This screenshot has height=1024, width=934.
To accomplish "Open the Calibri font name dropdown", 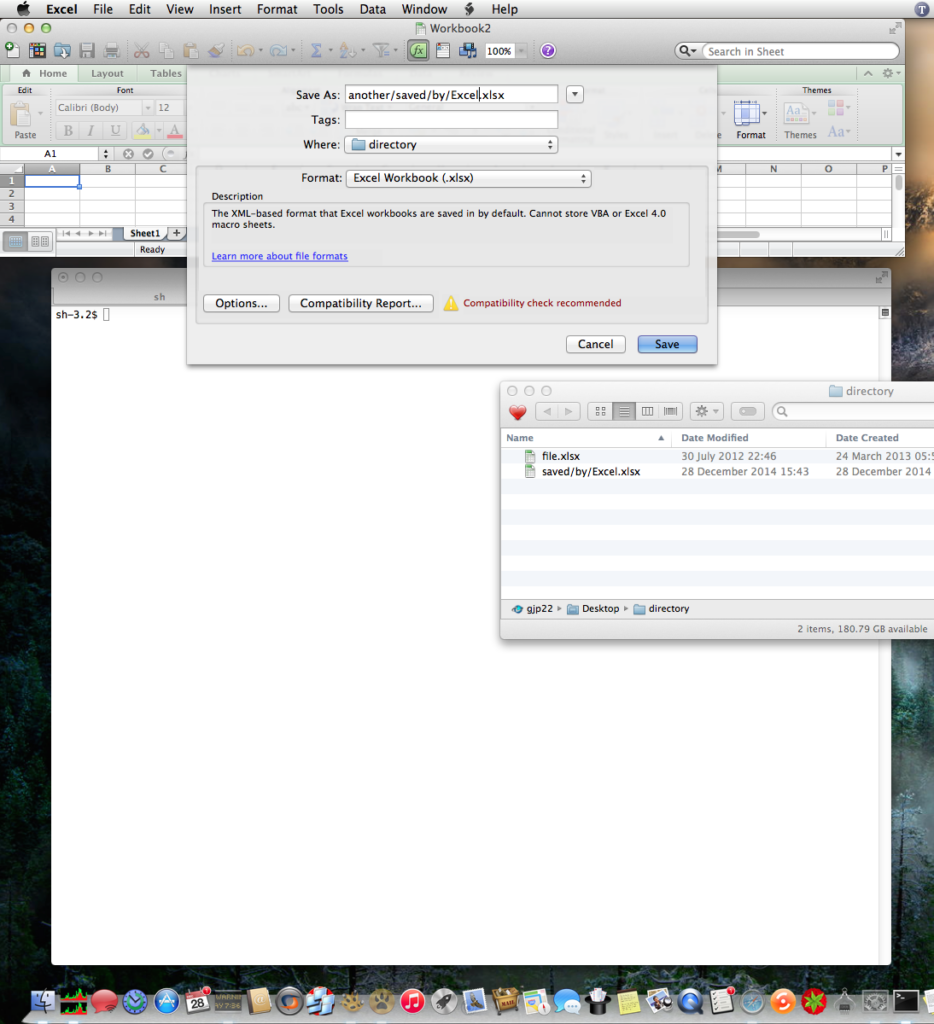I will [x=148, y=108].
